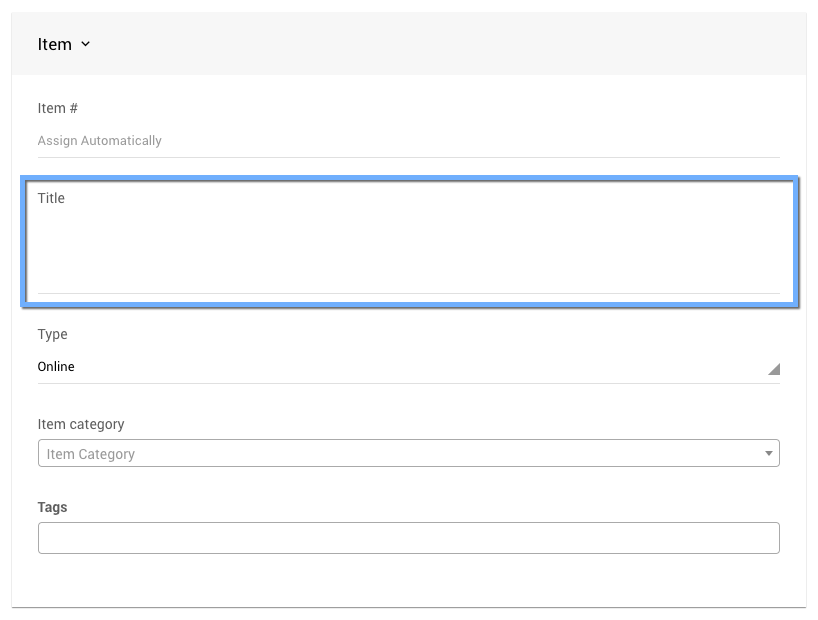Viewport: 818px width, 620px height.
Task: Click the Item category label
Action: 81,424
